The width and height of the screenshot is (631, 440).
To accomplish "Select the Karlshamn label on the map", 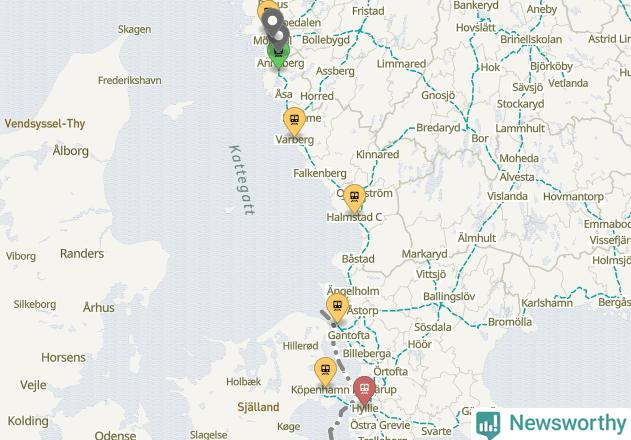I will click(546, 303).
